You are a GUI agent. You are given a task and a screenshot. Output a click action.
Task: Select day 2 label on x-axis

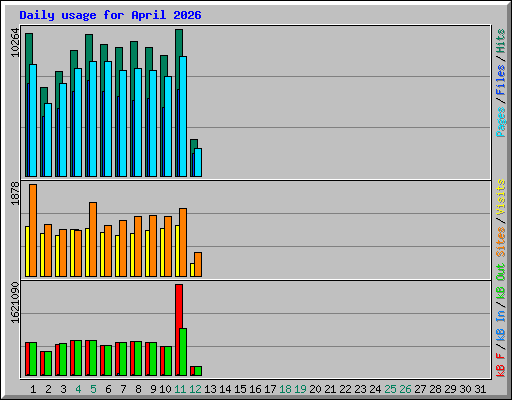[x=48, y=389]
